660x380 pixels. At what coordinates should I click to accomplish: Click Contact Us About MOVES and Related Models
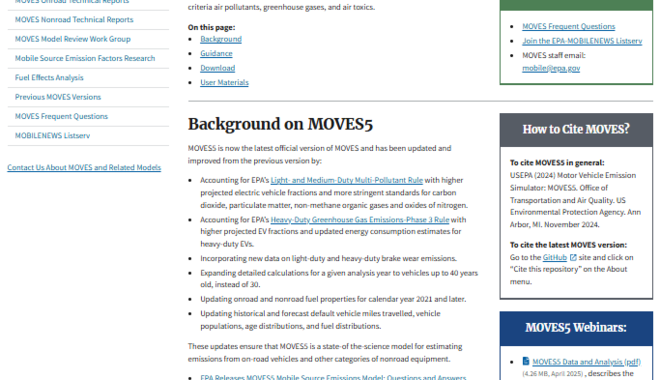click(x=84, y=167)
